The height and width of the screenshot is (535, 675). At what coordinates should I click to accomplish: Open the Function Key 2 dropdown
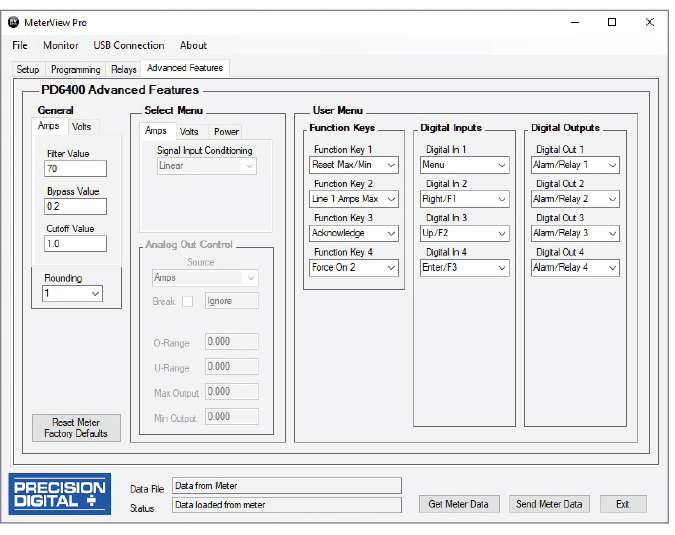(353, 199)
